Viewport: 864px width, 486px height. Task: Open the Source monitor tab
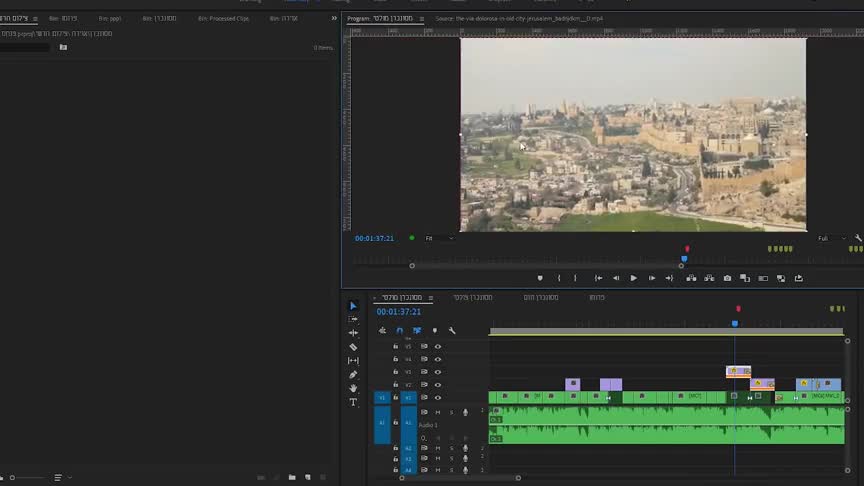click(x=518, y=18)
